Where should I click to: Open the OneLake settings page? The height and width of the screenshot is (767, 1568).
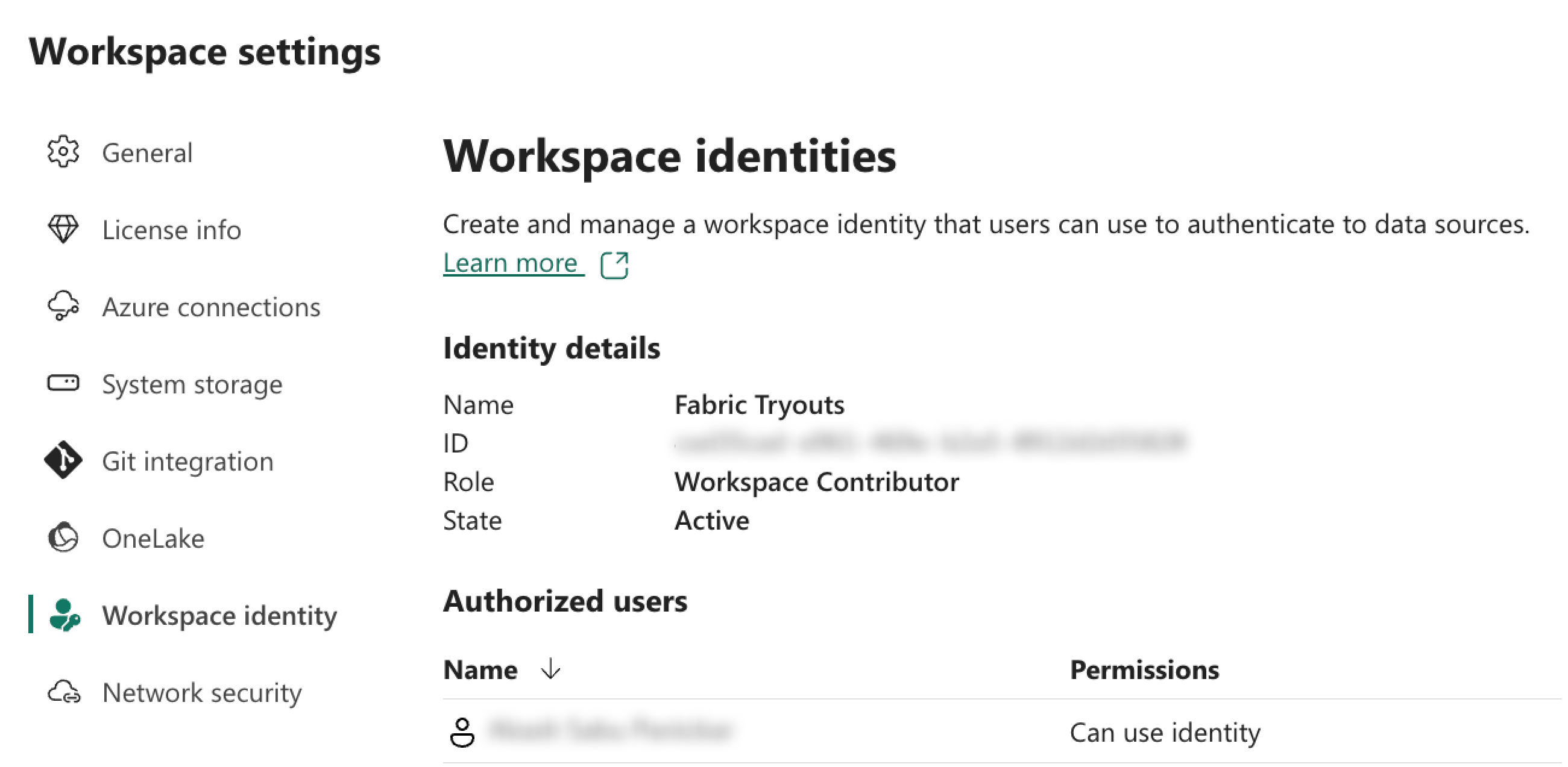[x=153, y=539]
